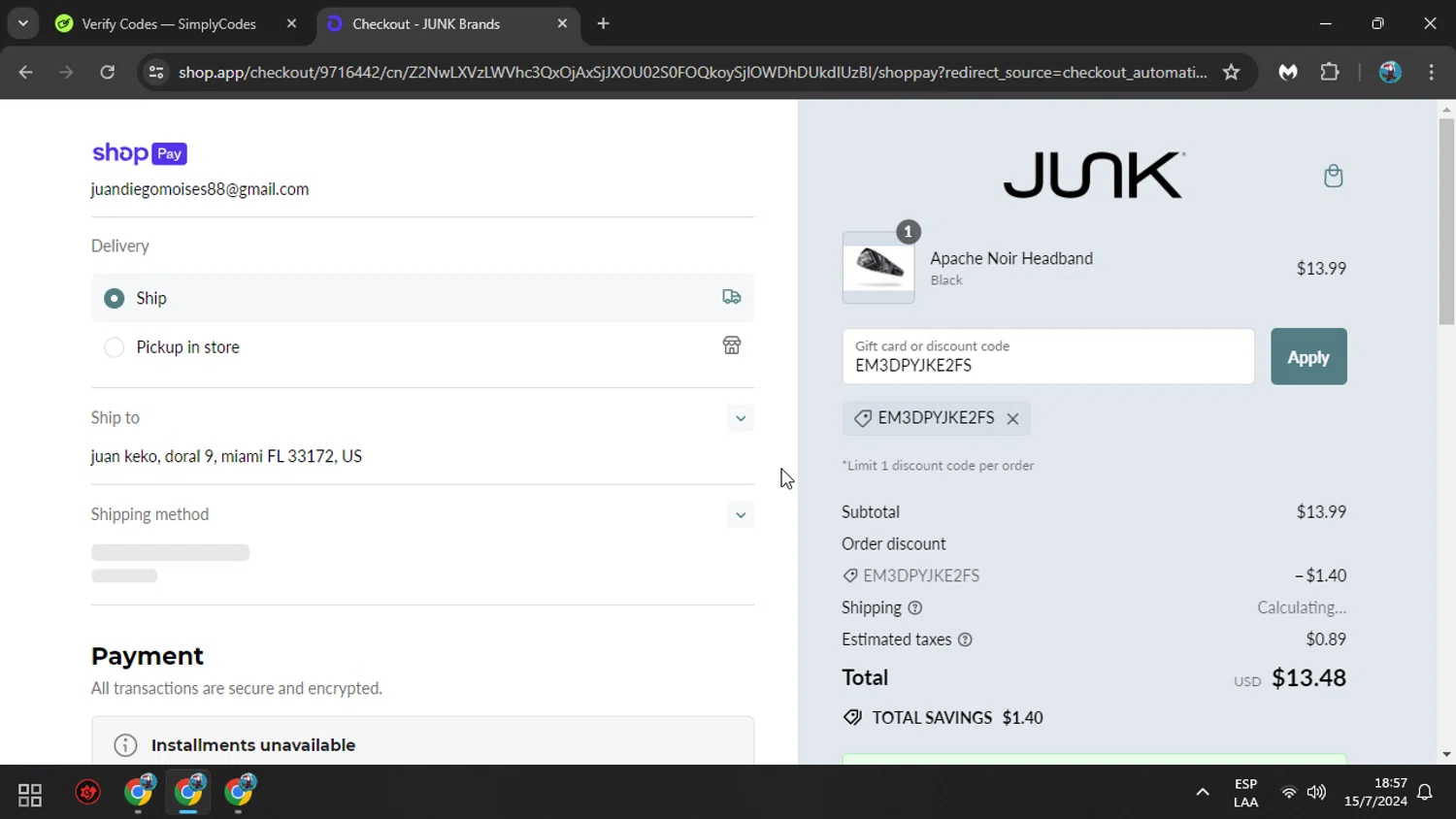Expand the Shipping method section
This screenshot has height=819, width=1456.
tap(741, 514)
